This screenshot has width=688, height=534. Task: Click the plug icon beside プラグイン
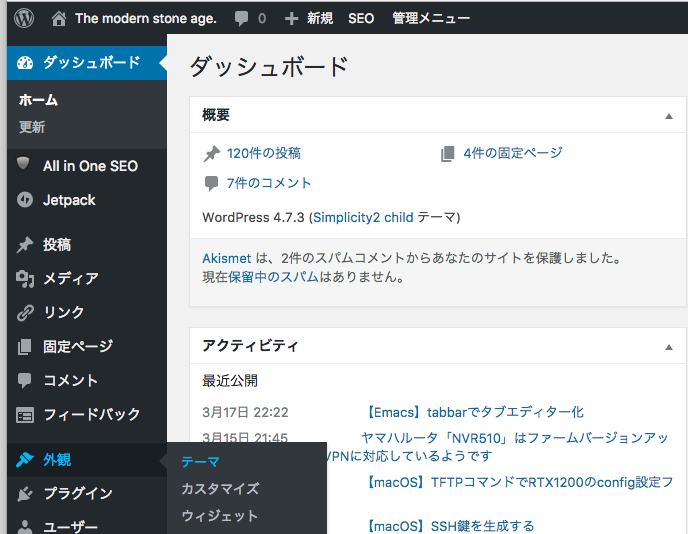(25, 494)
